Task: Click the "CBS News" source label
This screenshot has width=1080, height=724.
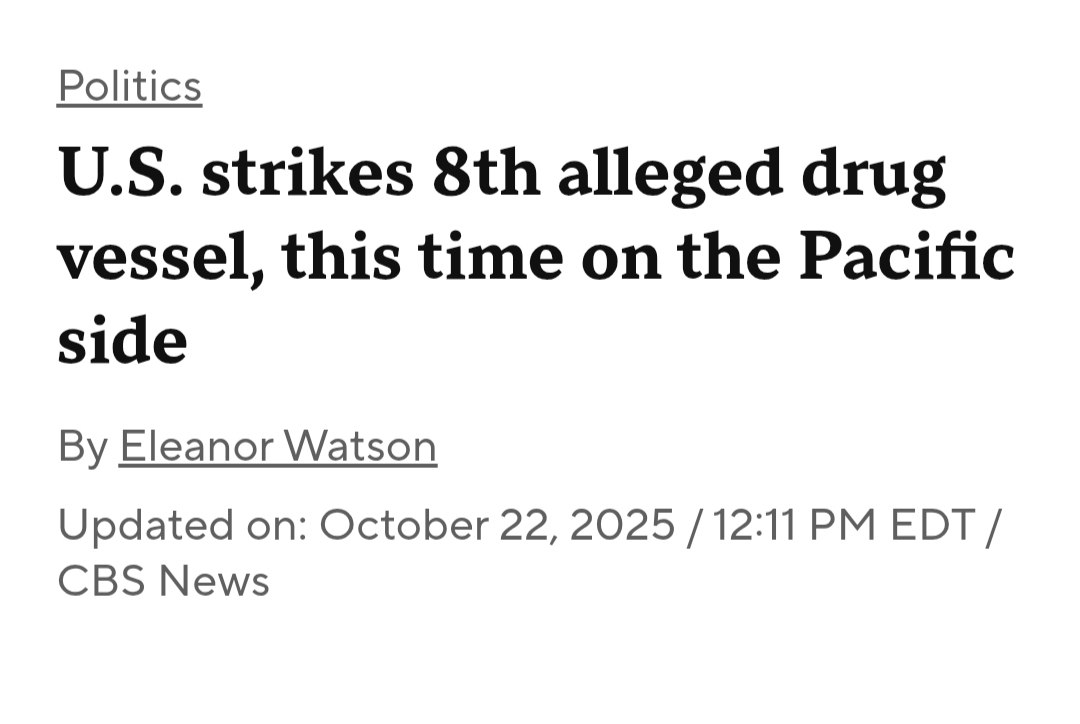Action: [163, 581]
